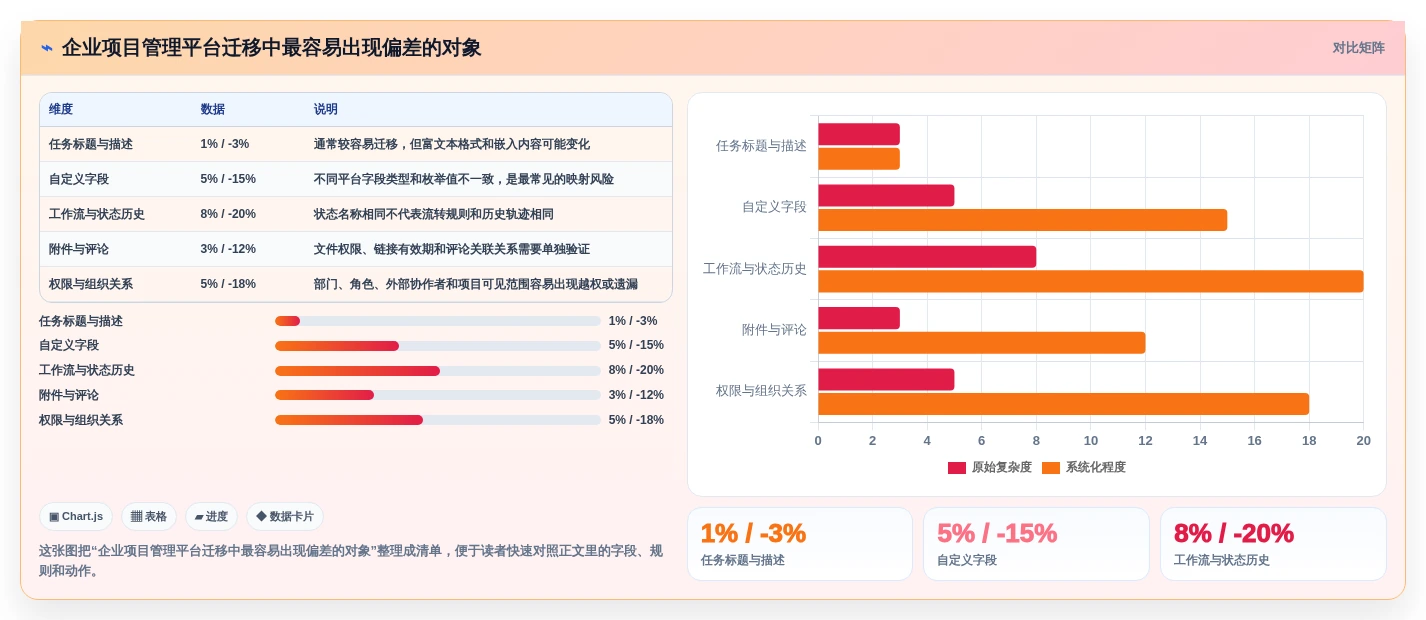Viewport: 1426px width, 620px height.
Task: Click the summary paragraph 这张图把
Action: tap(351, 561)
